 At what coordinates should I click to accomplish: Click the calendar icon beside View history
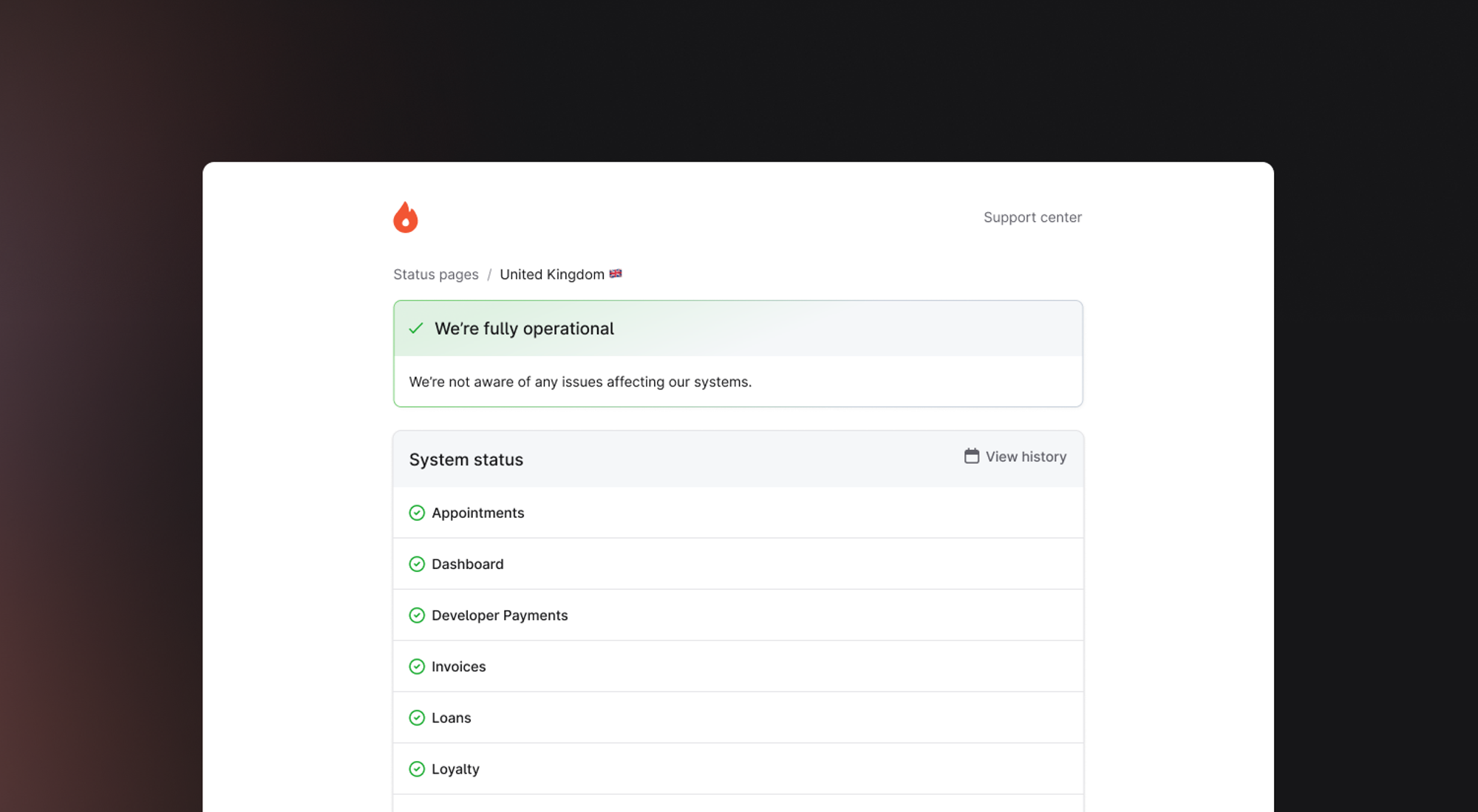(x=971, y=456)
